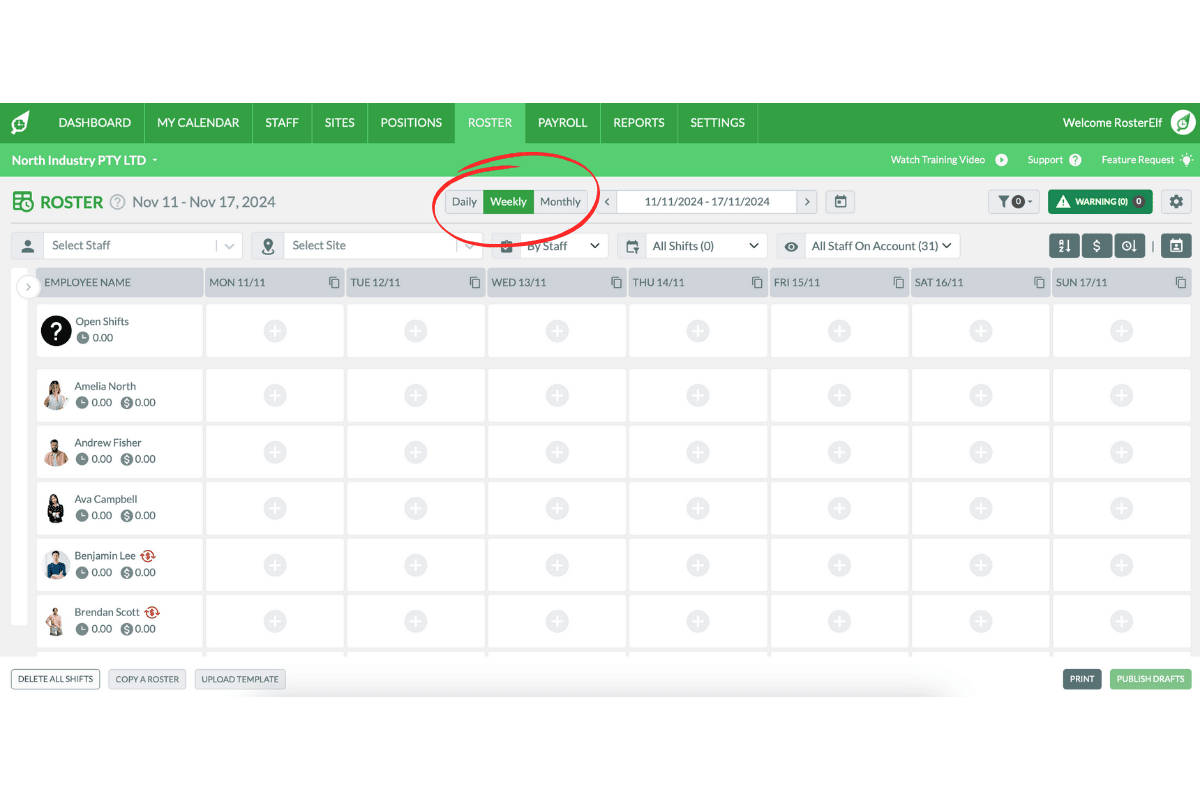Screen dimensions: 1200x800
Task: Click the PUBLISH DRAFTS button
Action: click(1150, 679)
